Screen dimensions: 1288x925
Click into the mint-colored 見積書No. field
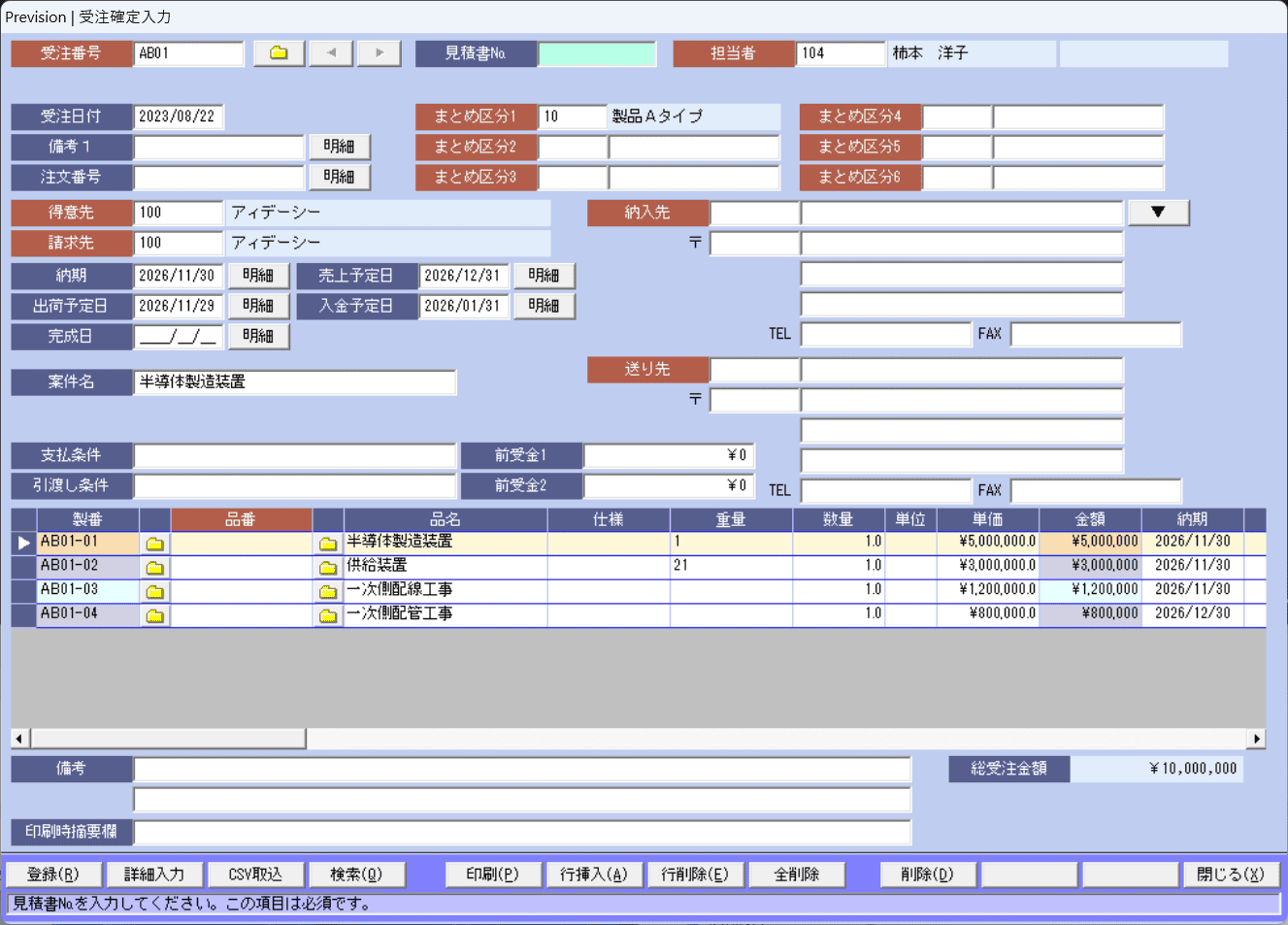point(597,53)
